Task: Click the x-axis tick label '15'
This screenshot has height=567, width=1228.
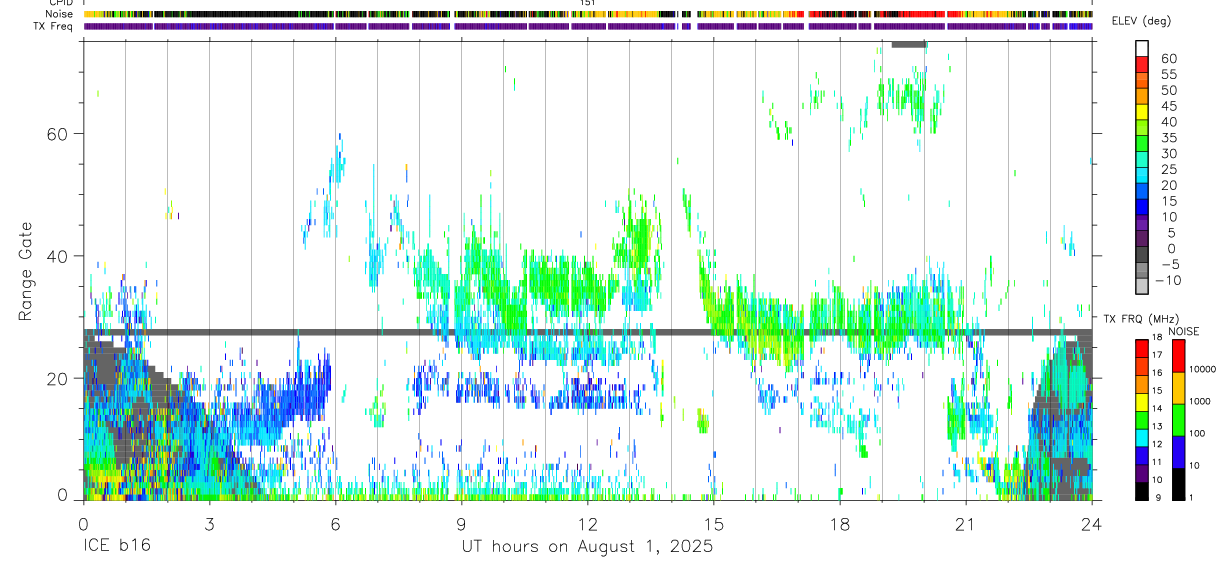Action: click(x=713, y=524)
